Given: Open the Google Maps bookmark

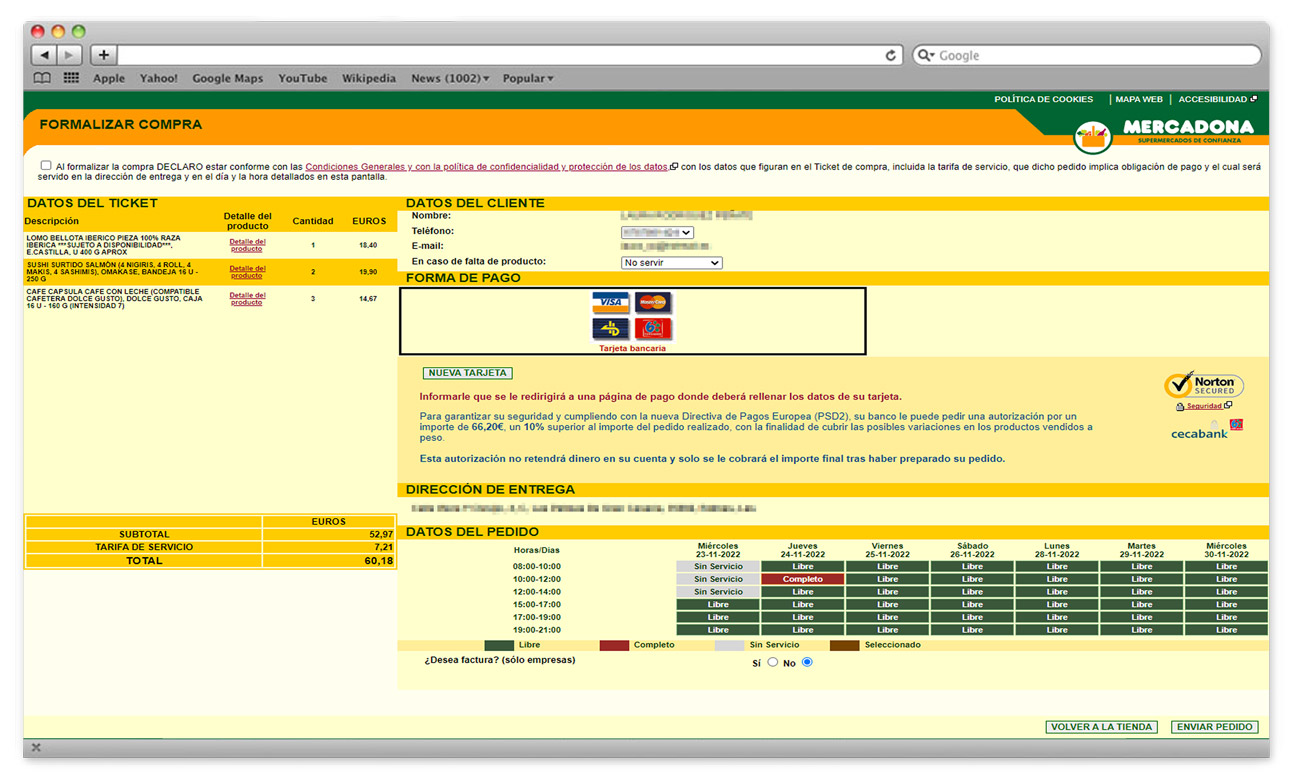Looking at the screenshot, I should point(228,78).
